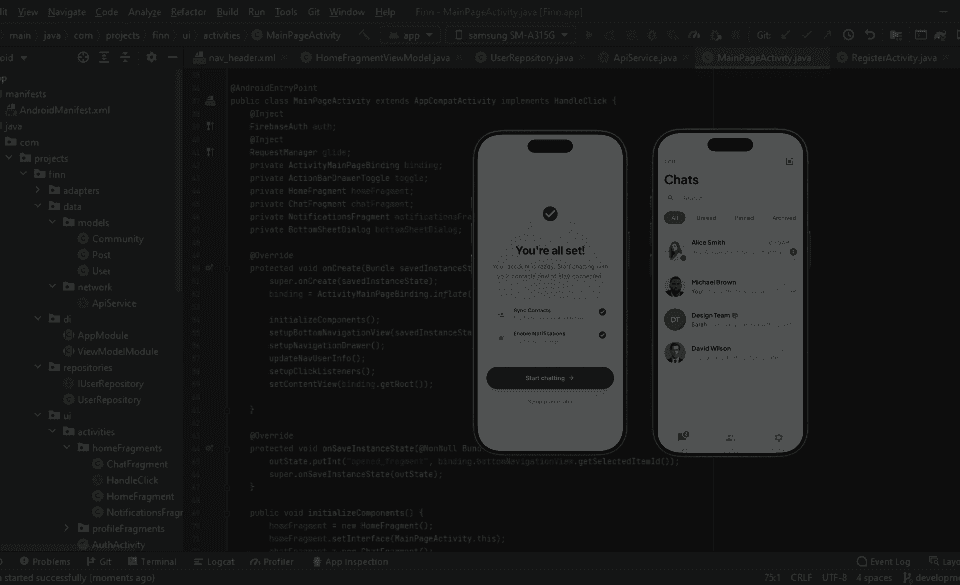Image resolution: width=960 pixels, height=585 pixels.
Task: Select ChatFragment in the project tree
Action: (x=135, y=464)
